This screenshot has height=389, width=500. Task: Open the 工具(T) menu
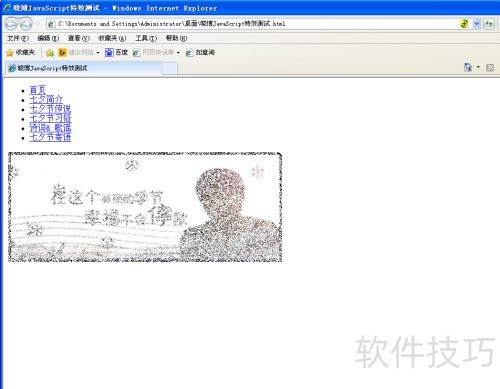coord(146,38)
